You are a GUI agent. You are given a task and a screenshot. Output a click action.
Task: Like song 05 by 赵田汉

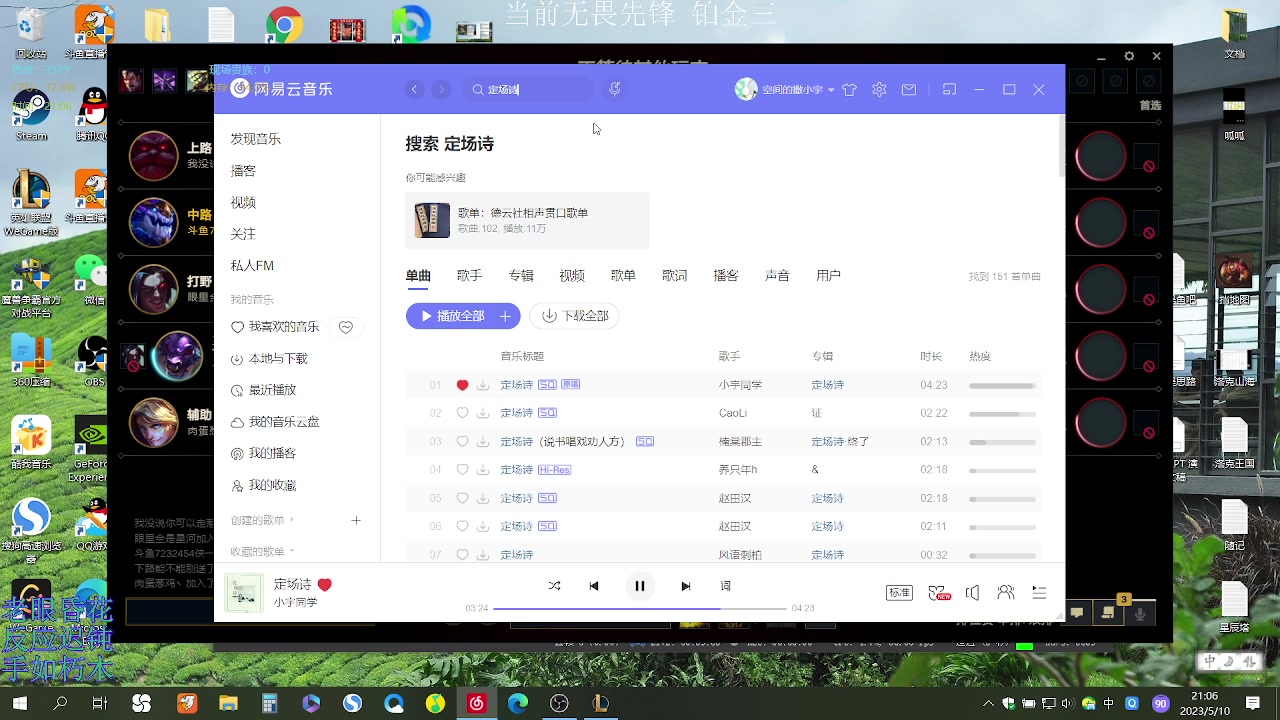click(462, 498)
